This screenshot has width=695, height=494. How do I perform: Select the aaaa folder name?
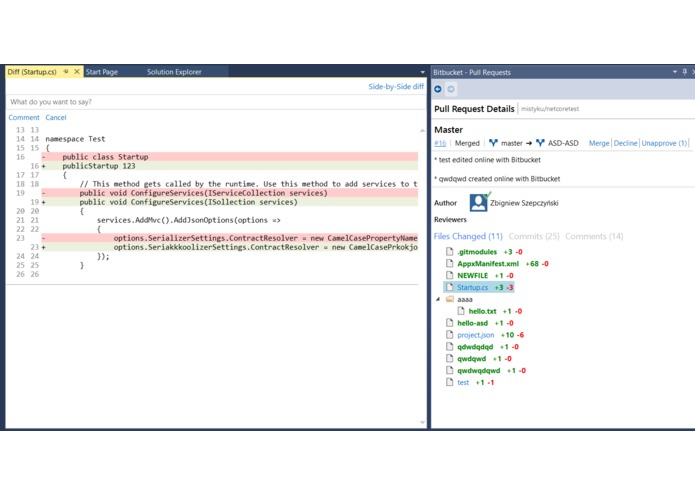[x=465, y=300]
